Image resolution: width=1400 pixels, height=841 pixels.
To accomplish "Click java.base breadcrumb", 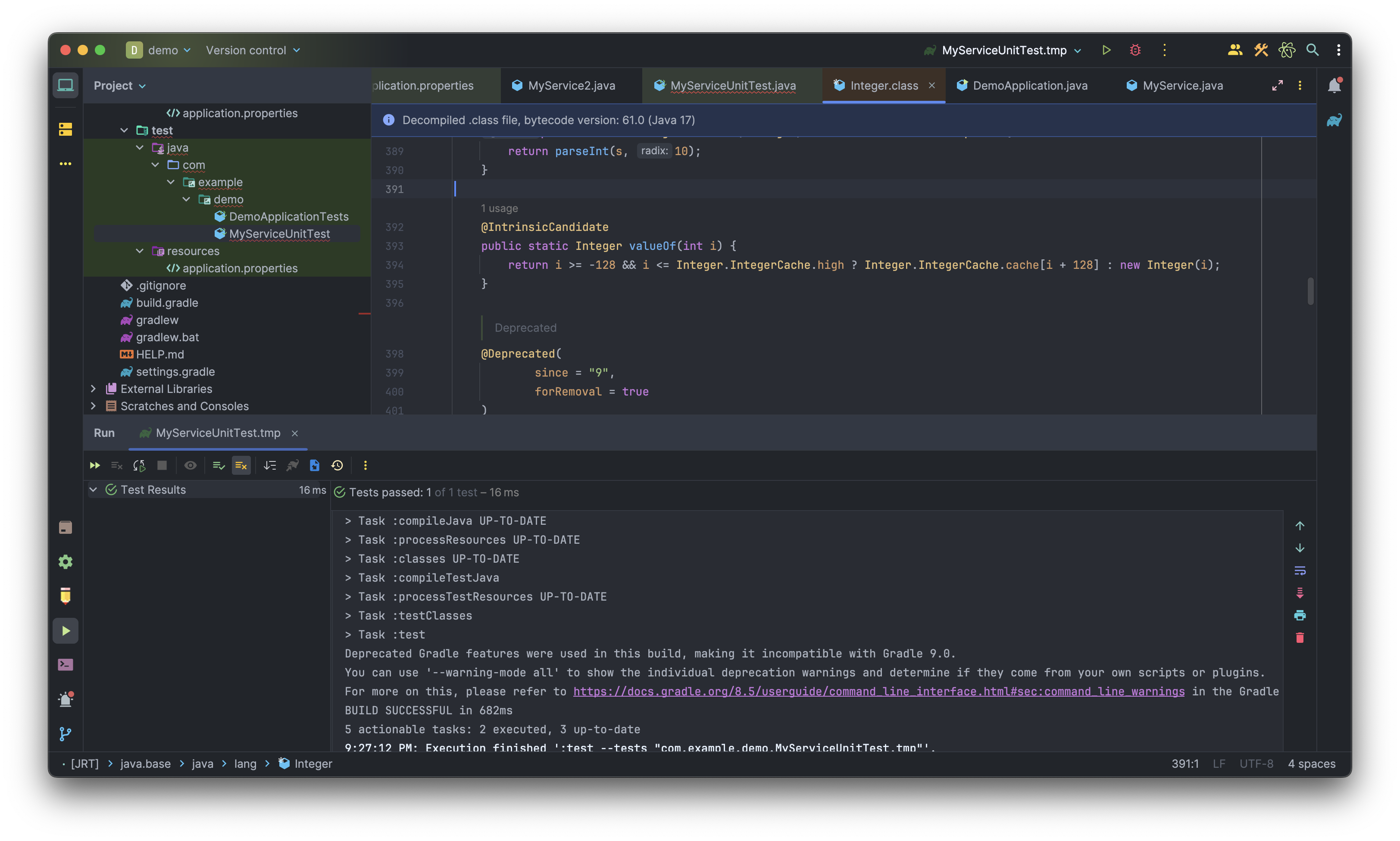I will coord(145,764).
